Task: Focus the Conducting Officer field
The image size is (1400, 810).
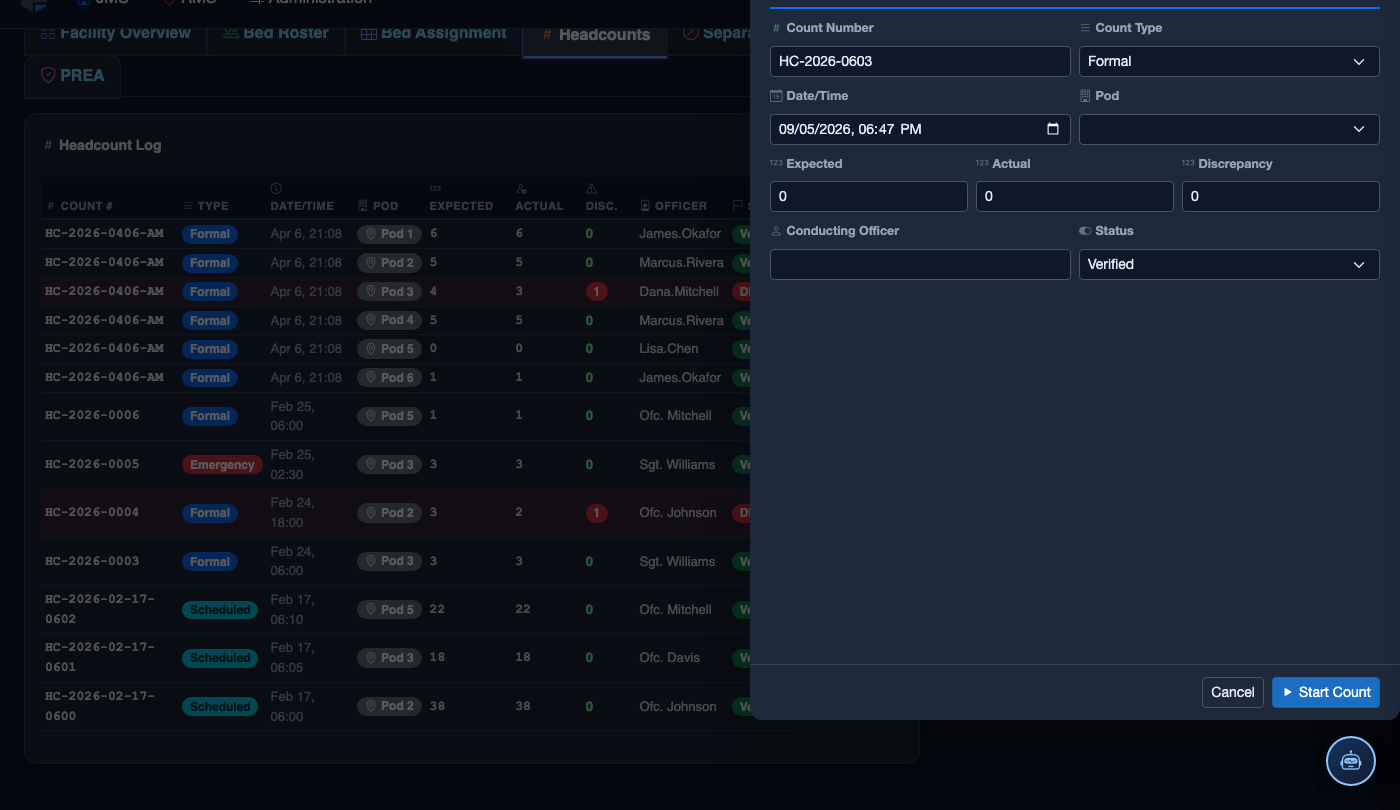Action: click(x=920, y=264)
